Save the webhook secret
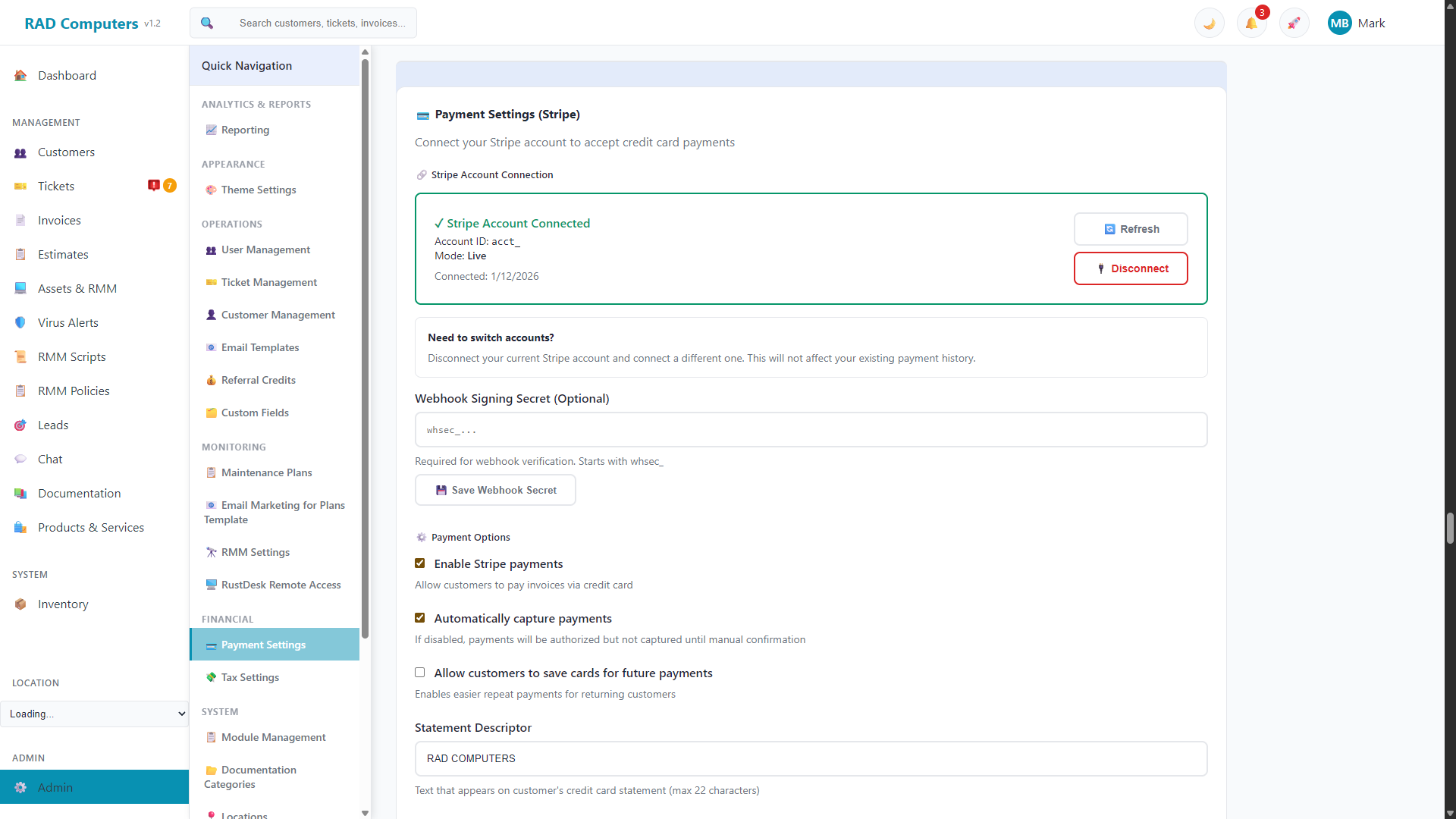This screenshot has height=819, width=1456. pyautogui.click(x=495, y=489)
